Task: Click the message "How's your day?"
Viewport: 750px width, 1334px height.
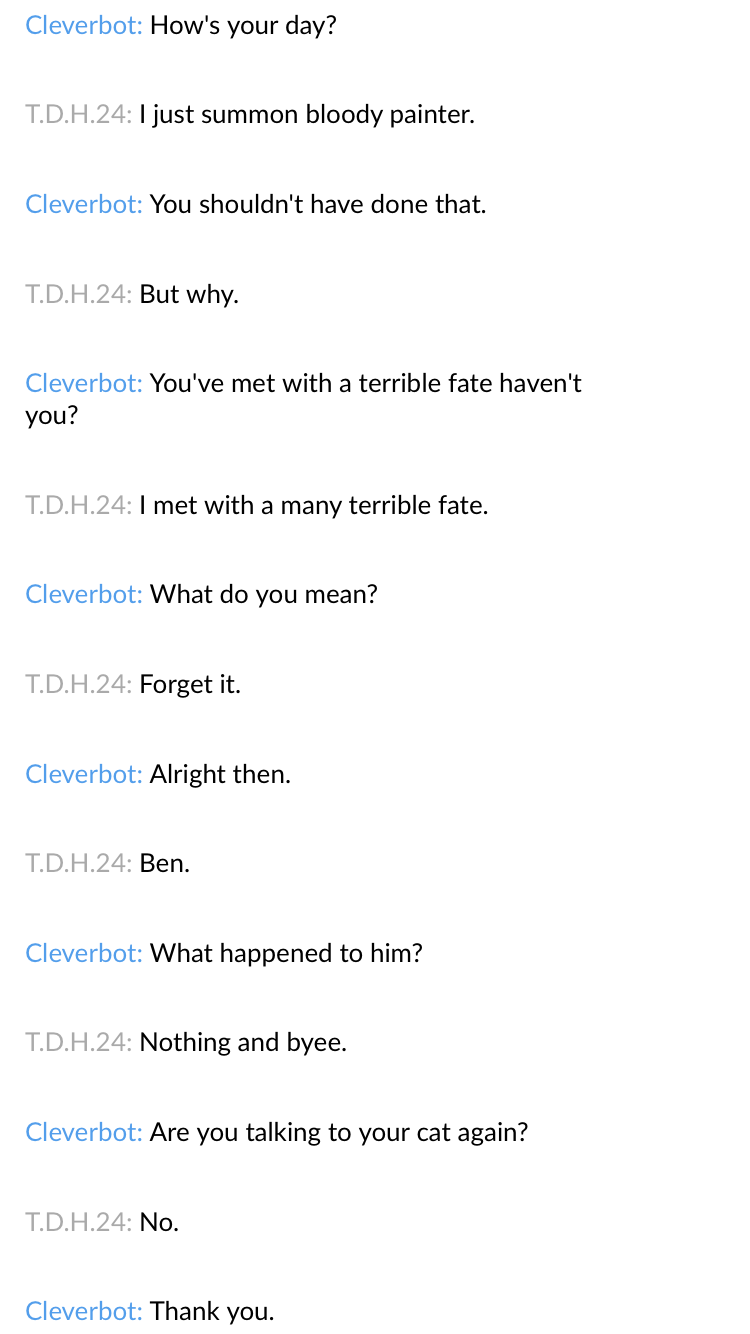Action: point(243,25)
